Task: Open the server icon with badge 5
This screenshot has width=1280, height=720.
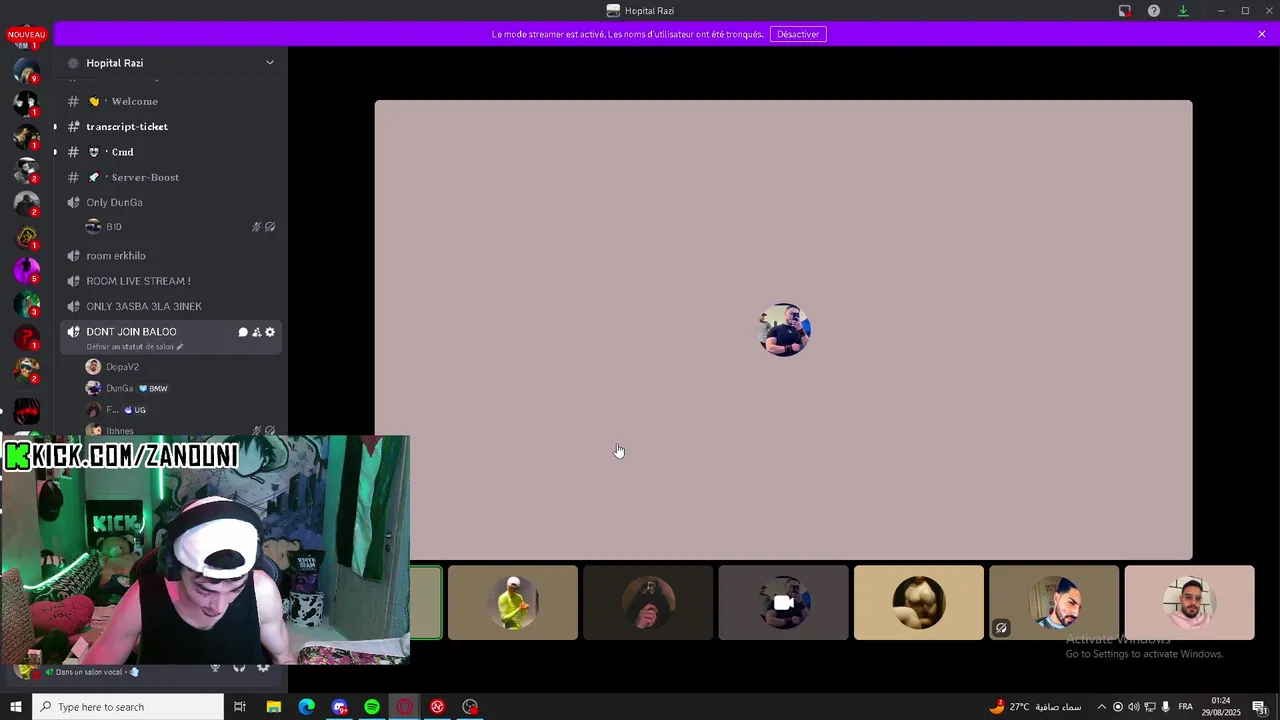Action: 27,270
